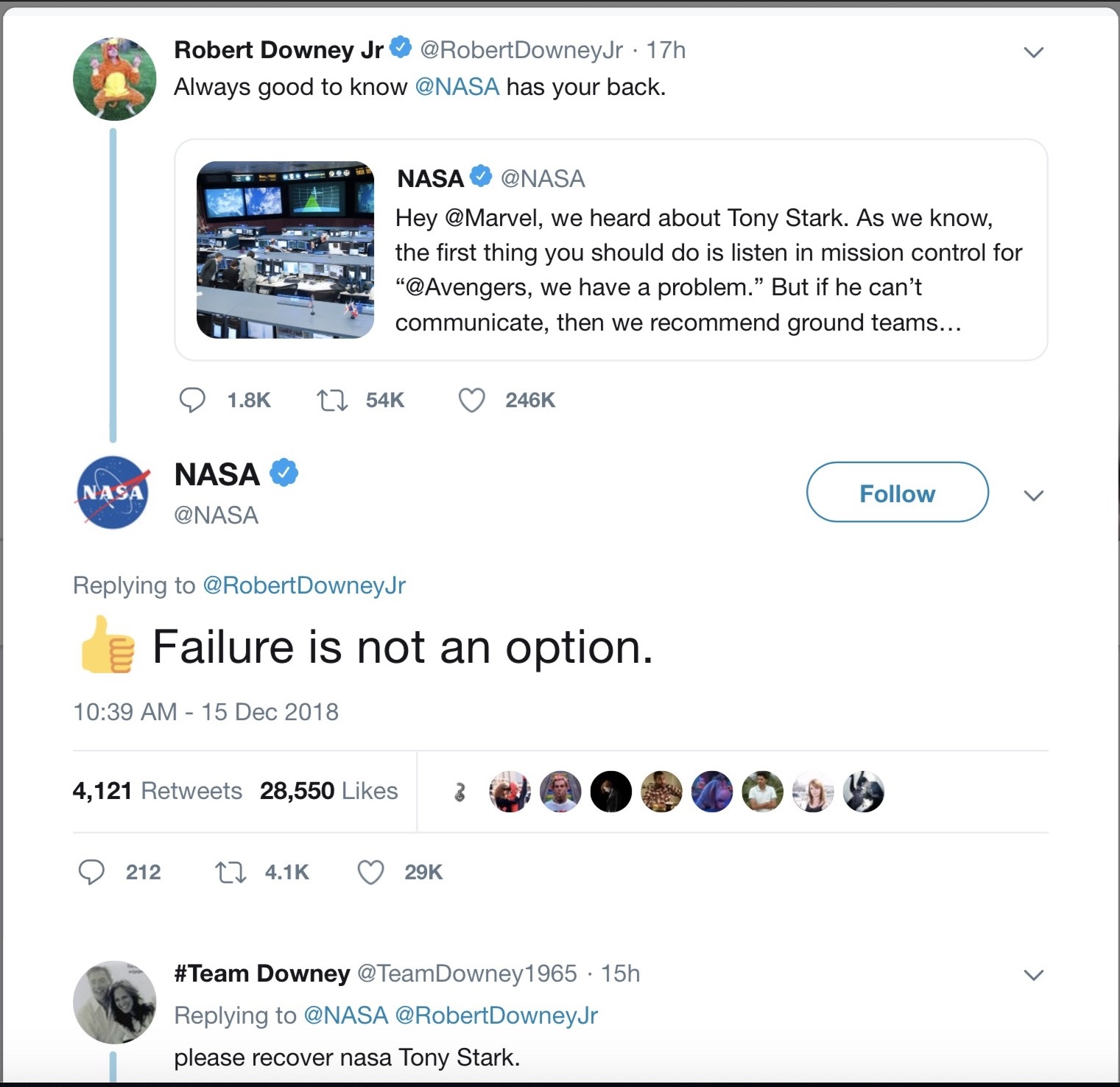Click Robert Downey Jr's profile avatar
This screenshot has width=1120, height=1087.
pos(114,79)
